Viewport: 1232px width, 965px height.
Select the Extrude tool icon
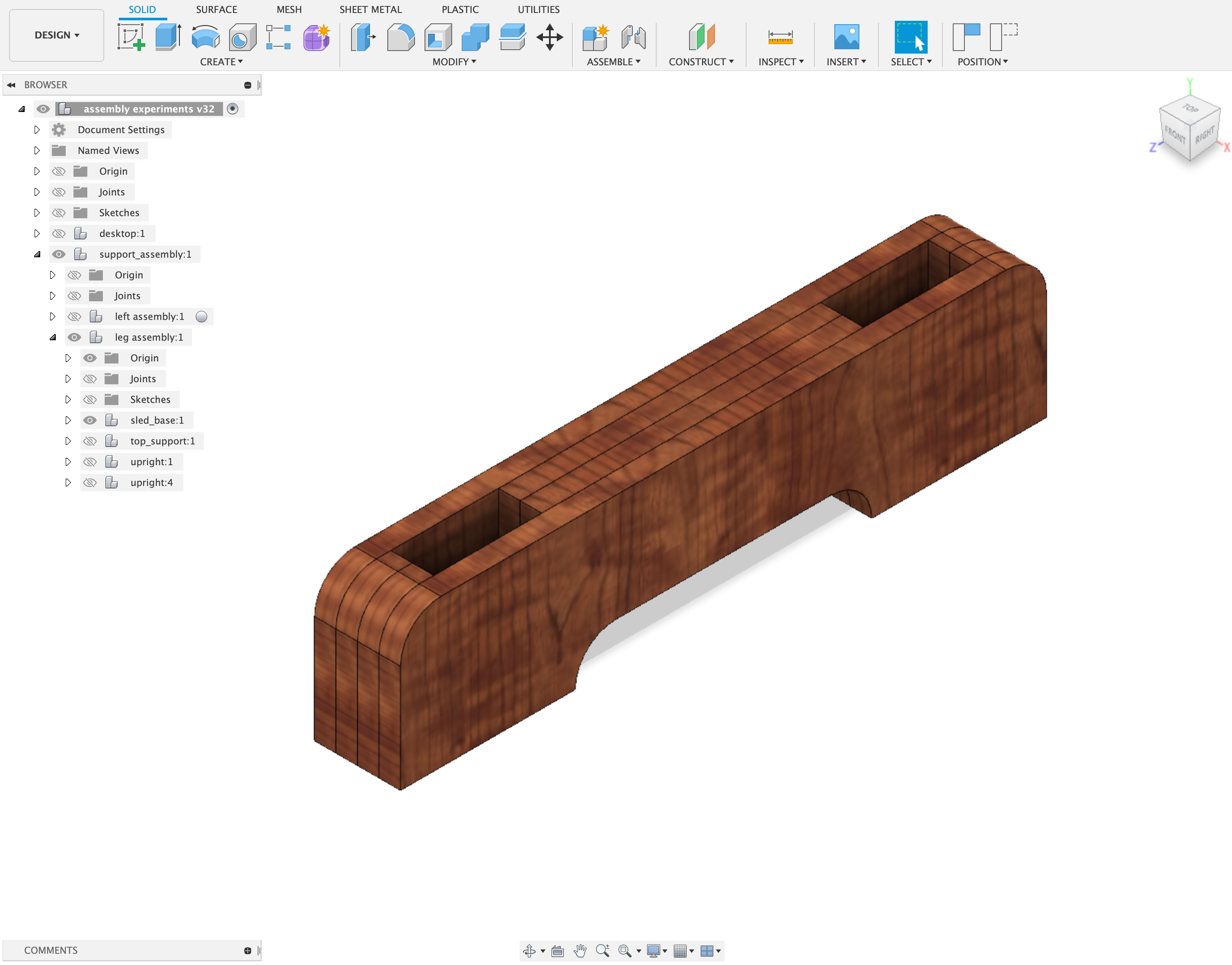pos(168,37)
